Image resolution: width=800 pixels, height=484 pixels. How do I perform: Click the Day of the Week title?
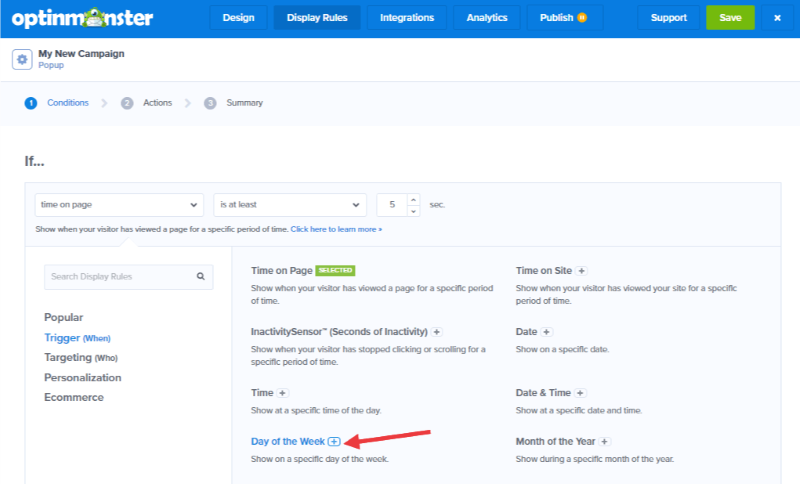[x=288, y=442]
